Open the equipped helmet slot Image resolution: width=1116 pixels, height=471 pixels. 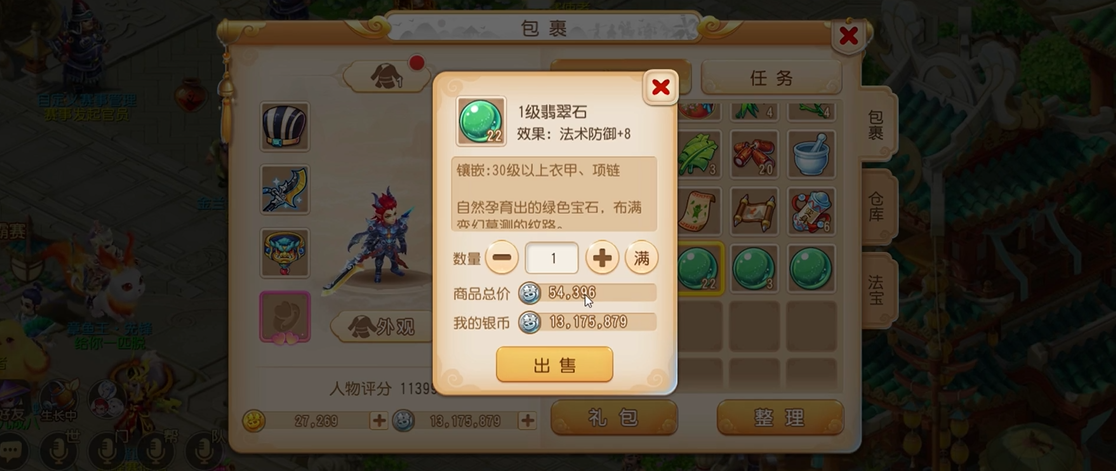pos(285,127)
